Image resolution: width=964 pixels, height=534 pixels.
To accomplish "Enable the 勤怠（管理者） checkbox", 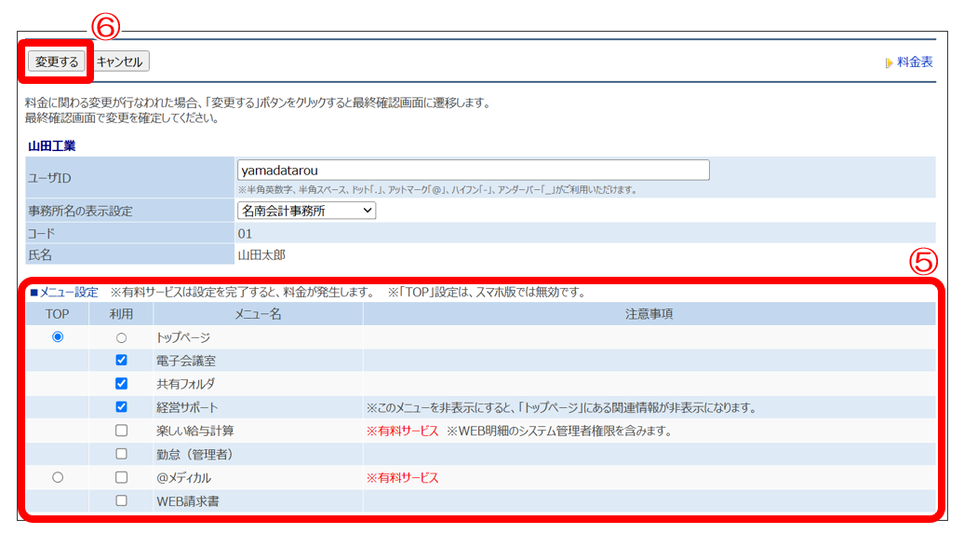I will [121, 454].
